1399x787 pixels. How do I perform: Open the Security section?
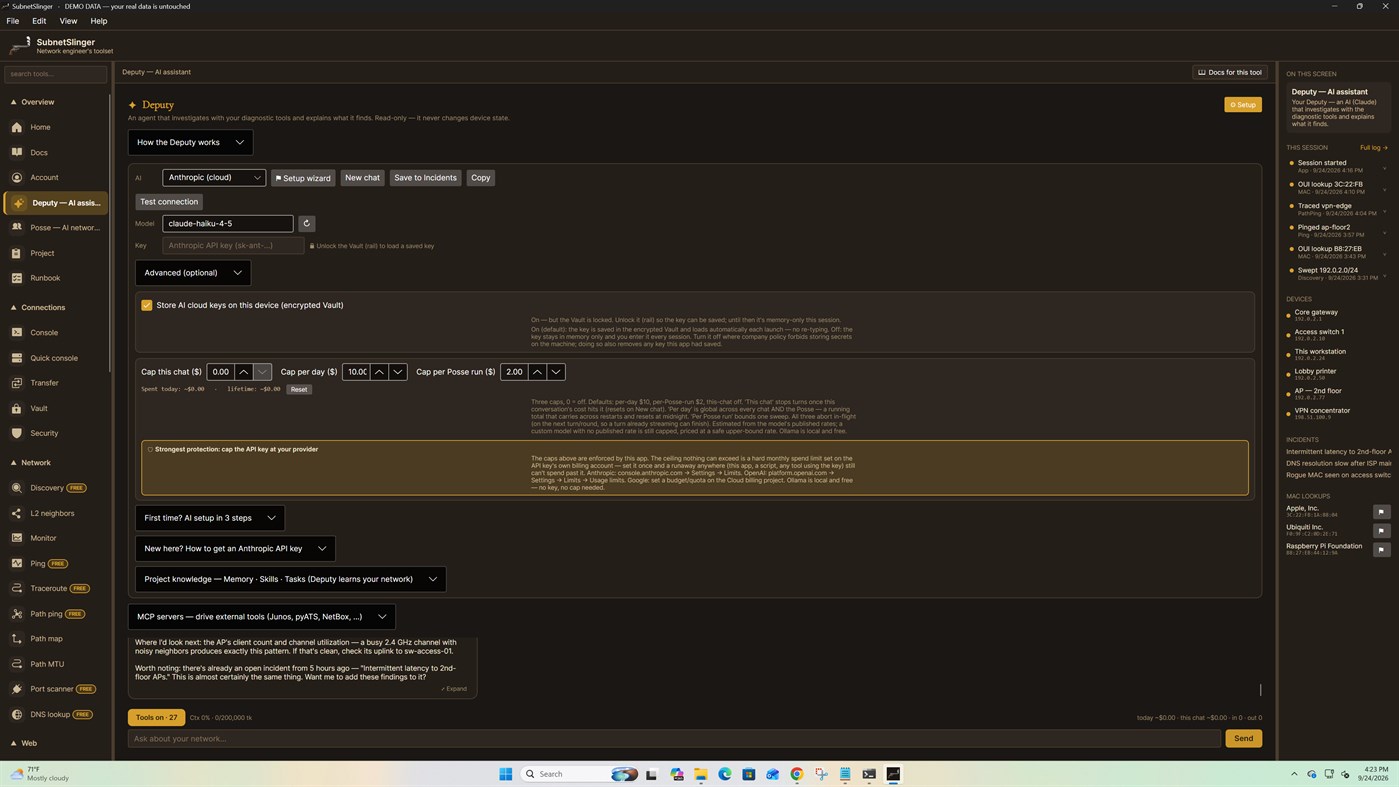click(55, 433)
